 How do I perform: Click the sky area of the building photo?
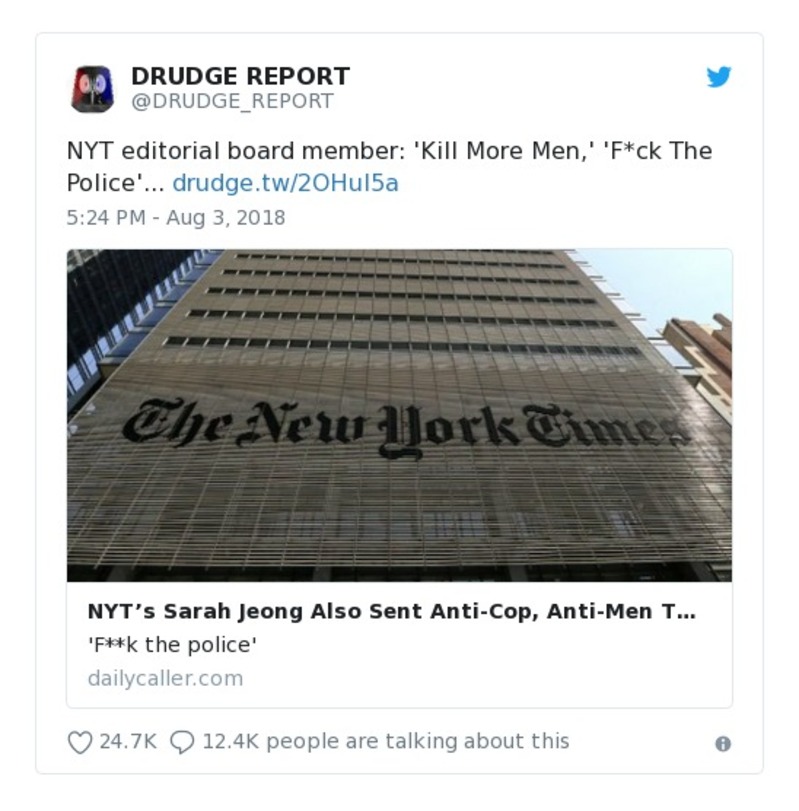pos(667,282)
